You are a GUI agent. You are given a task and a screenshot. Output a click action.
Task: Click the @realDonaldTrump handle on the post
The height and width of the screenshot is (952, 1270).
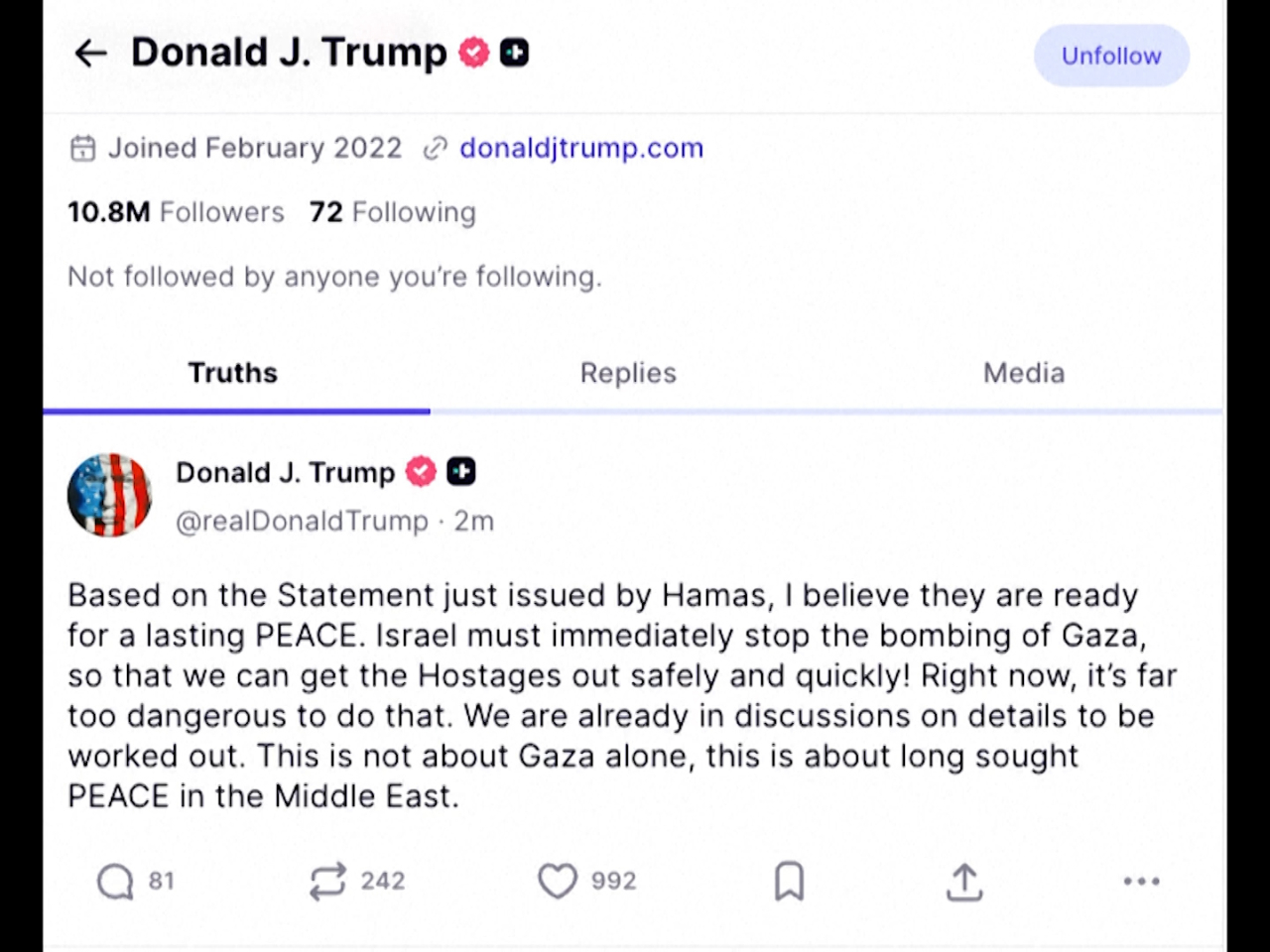[302, 522]
